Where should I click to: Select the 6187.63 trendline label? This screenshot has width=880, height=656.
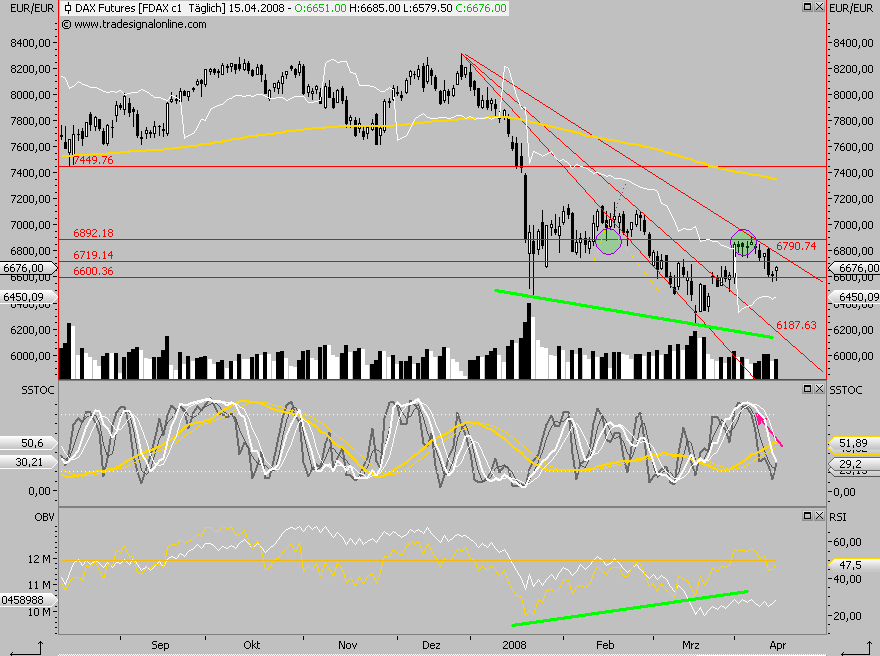pyautogui.click(x=796, y=325)
